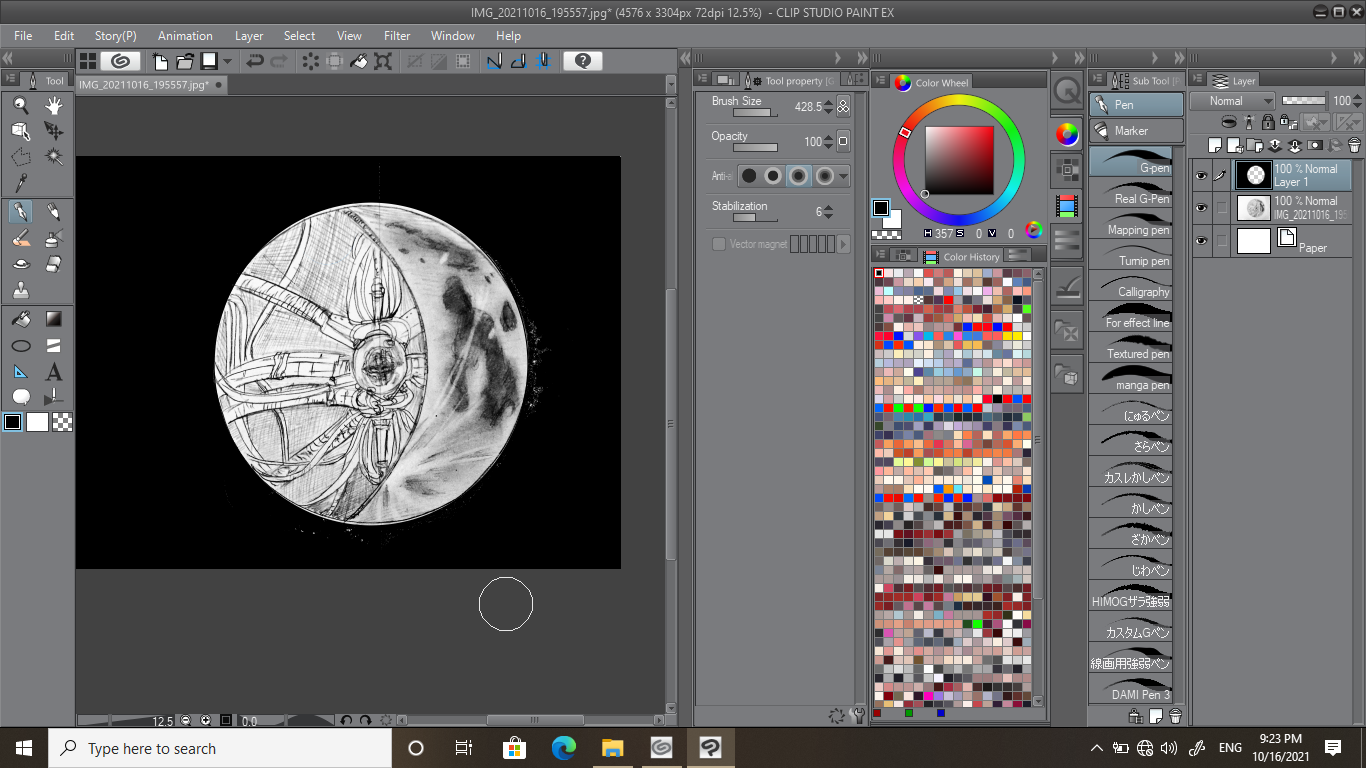Click the Undo arrow icon

(255, 61)
